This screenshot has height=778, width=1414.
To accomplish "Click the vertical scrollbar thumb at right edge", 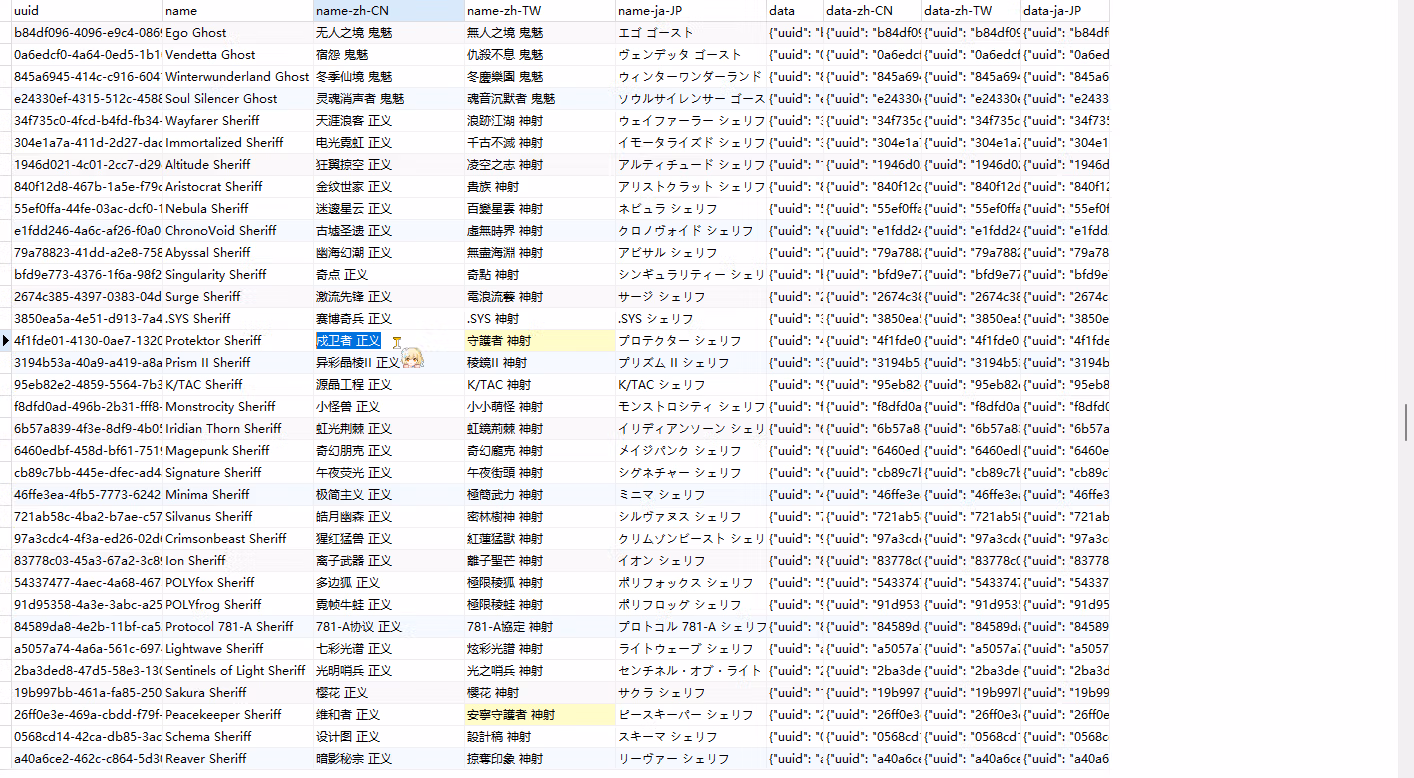I will click(x=1407, y=422).
